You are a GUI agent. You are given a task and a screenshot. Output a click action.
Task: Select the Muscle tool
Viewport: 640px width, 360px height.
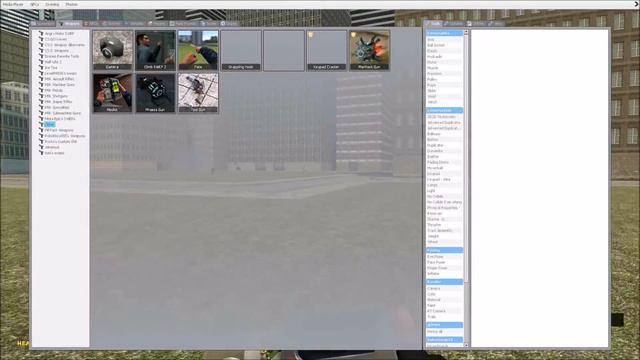point(444,68)
